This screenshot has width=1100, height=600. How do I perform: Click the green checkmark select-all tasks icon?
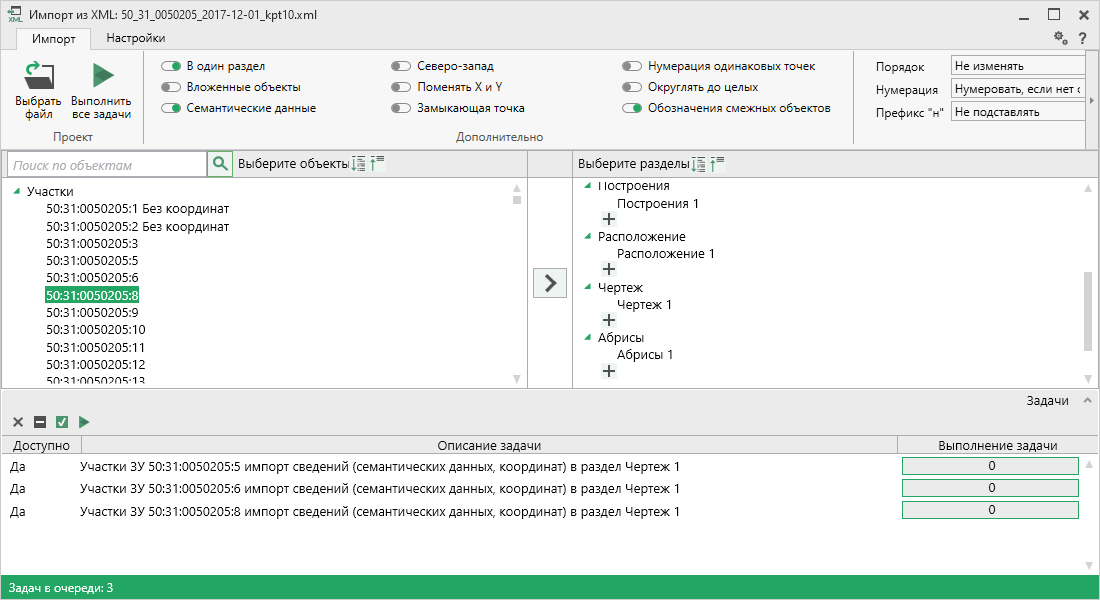click(62, 422)
